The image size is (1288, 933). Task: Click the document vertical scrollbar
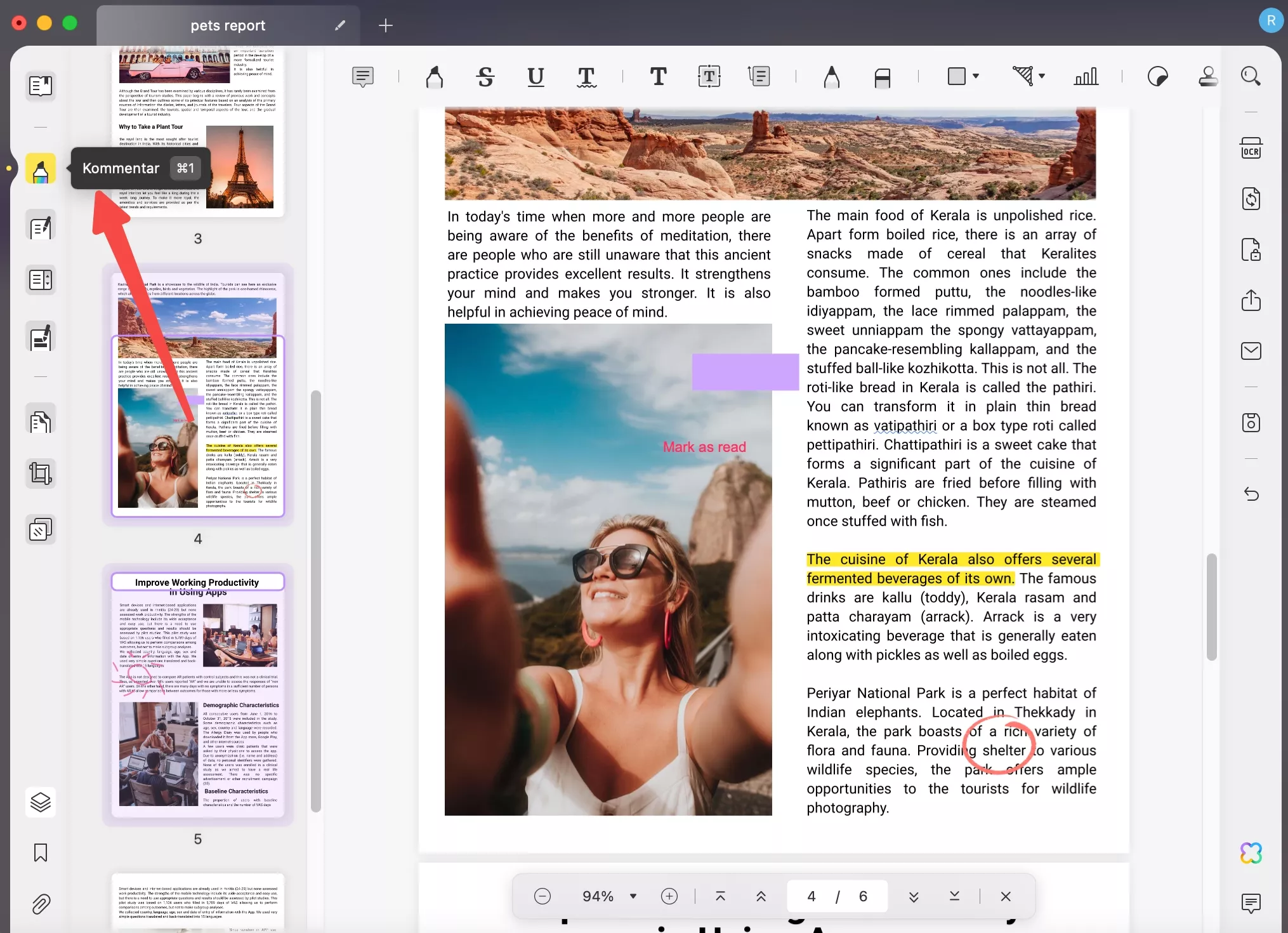pyautogui.click(x=1211, y=607)
